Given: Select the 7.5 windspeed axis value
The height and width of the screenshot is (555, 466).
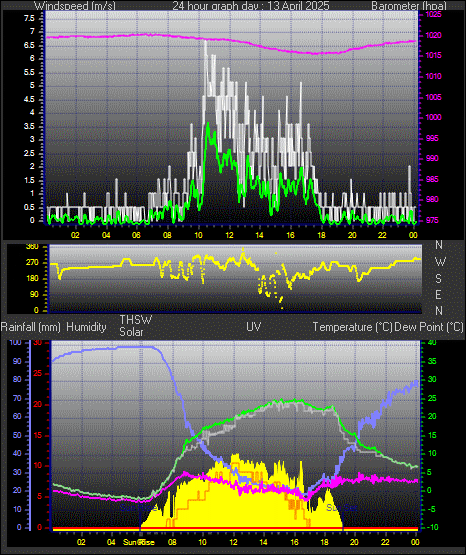Looking at the screenshot, I should point(29,18).
